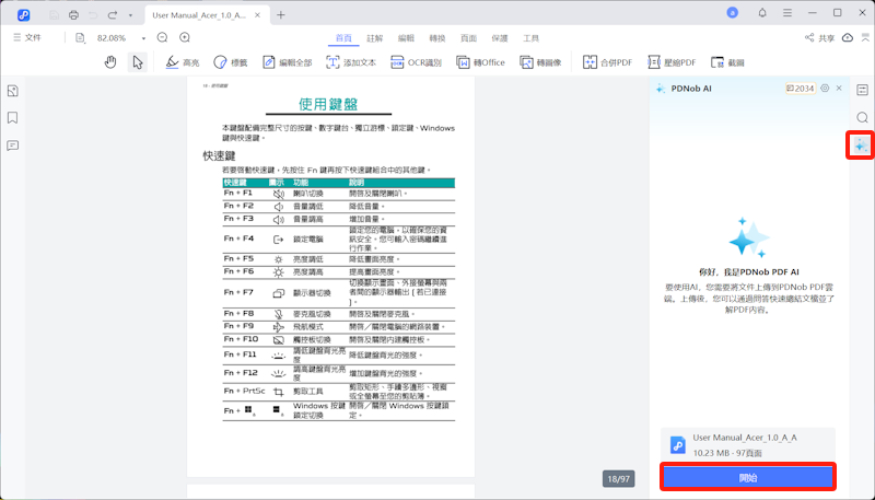875x500 pixels.
Task: Add a new document tab
Action: coord(281,15)
